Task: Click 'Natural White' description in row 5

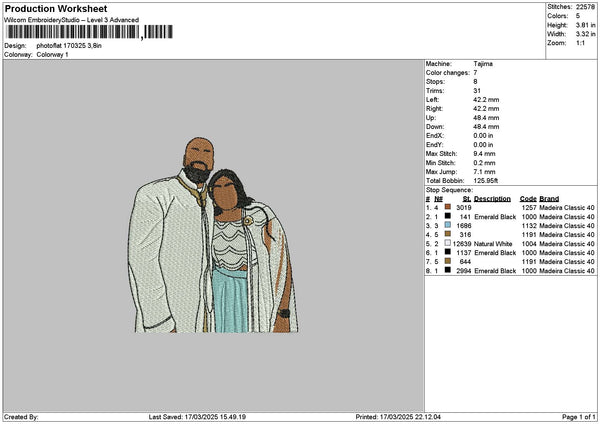Action: coord(493,243)
